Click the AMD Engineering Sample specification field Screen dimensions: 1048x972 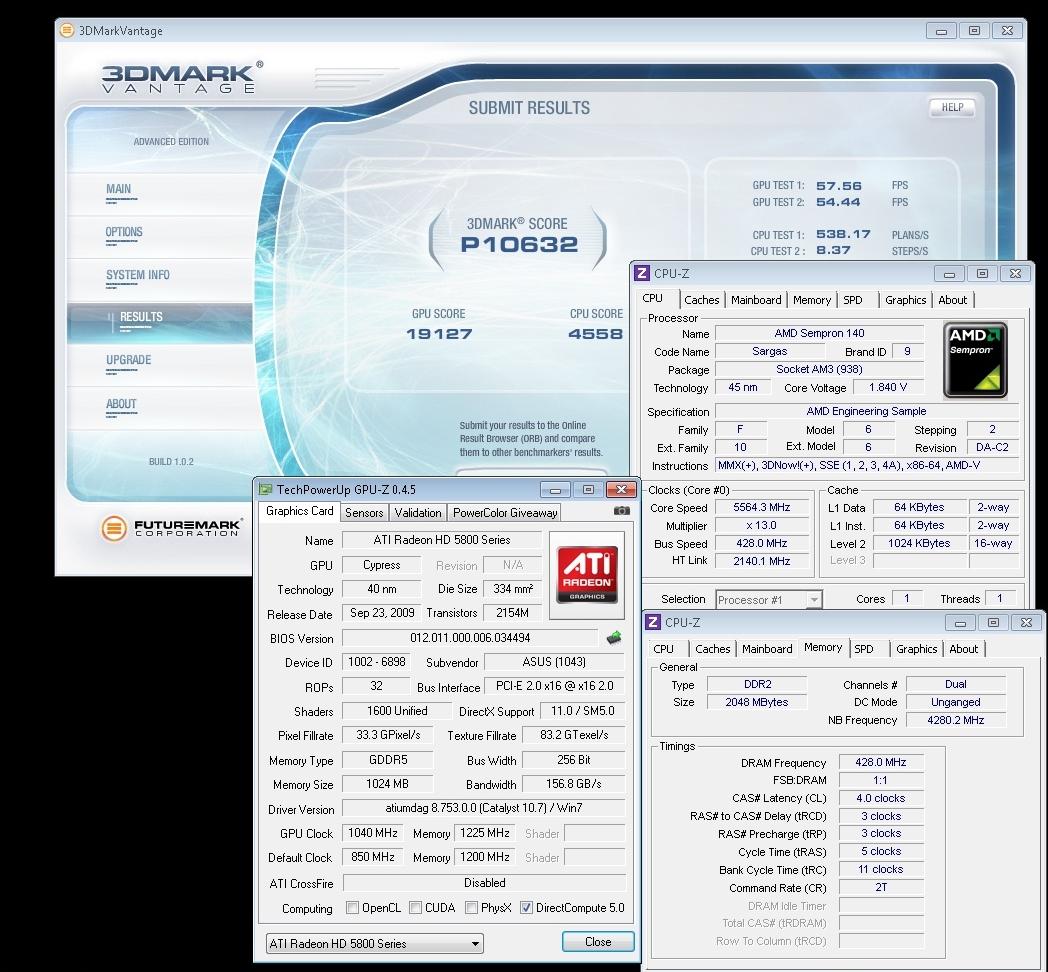[866, 411]
